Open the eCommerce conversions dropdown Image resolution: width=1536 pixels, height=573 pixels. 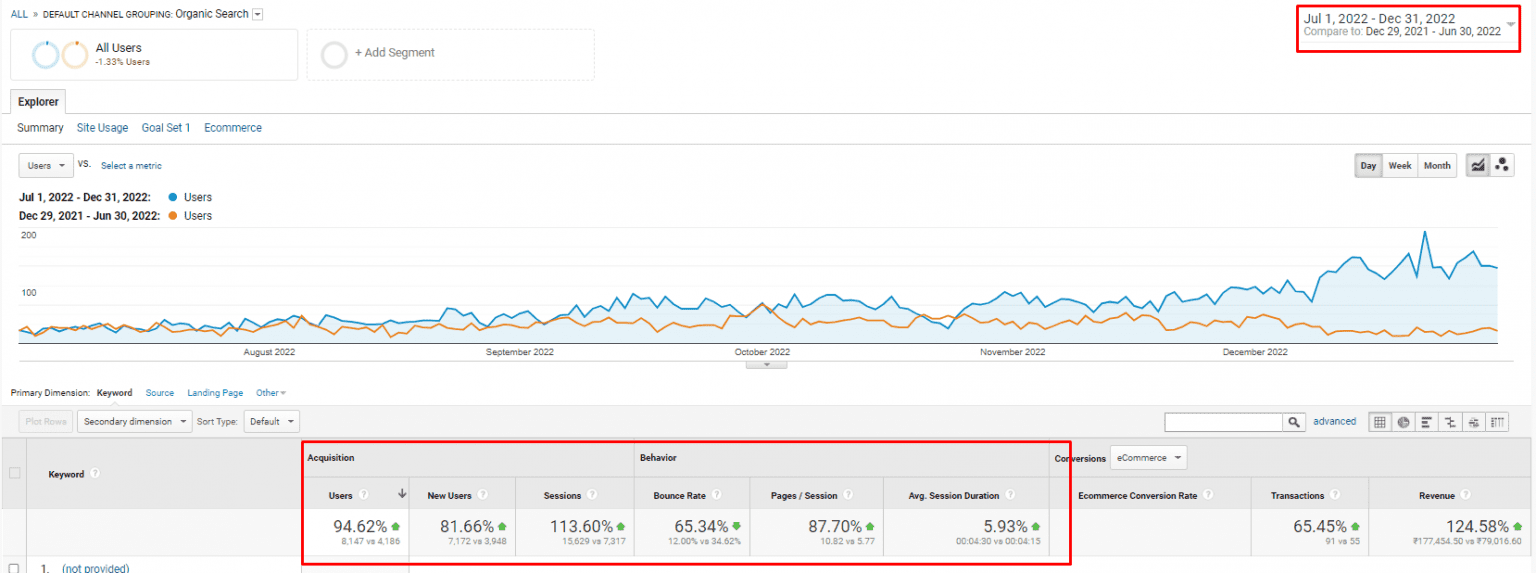coord(1149,458)
